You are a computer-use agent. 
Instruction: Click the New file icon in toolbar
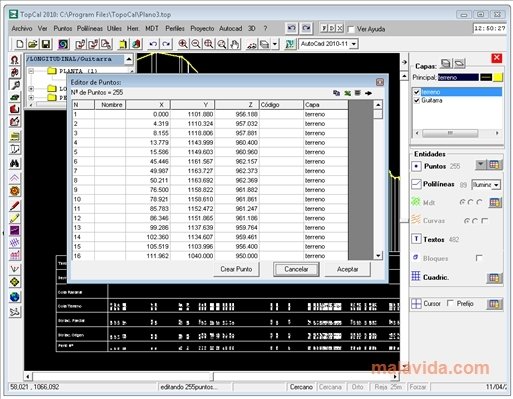point(20,44)
